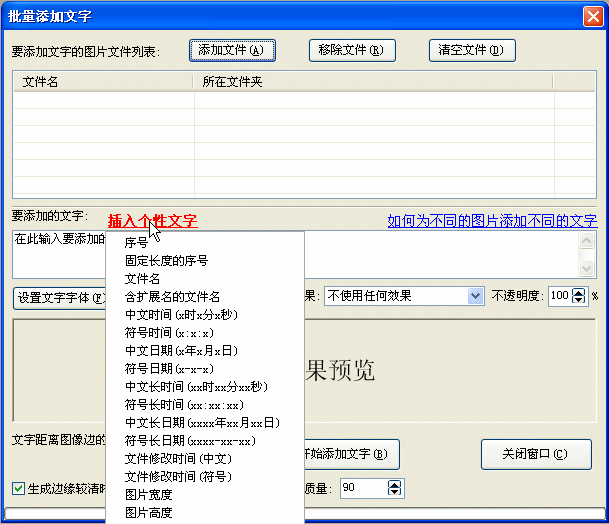Toggle the 生成边缘较清晰 checkbox
The height and width of the screenshot is (524, 609).
tap(18, 488)
